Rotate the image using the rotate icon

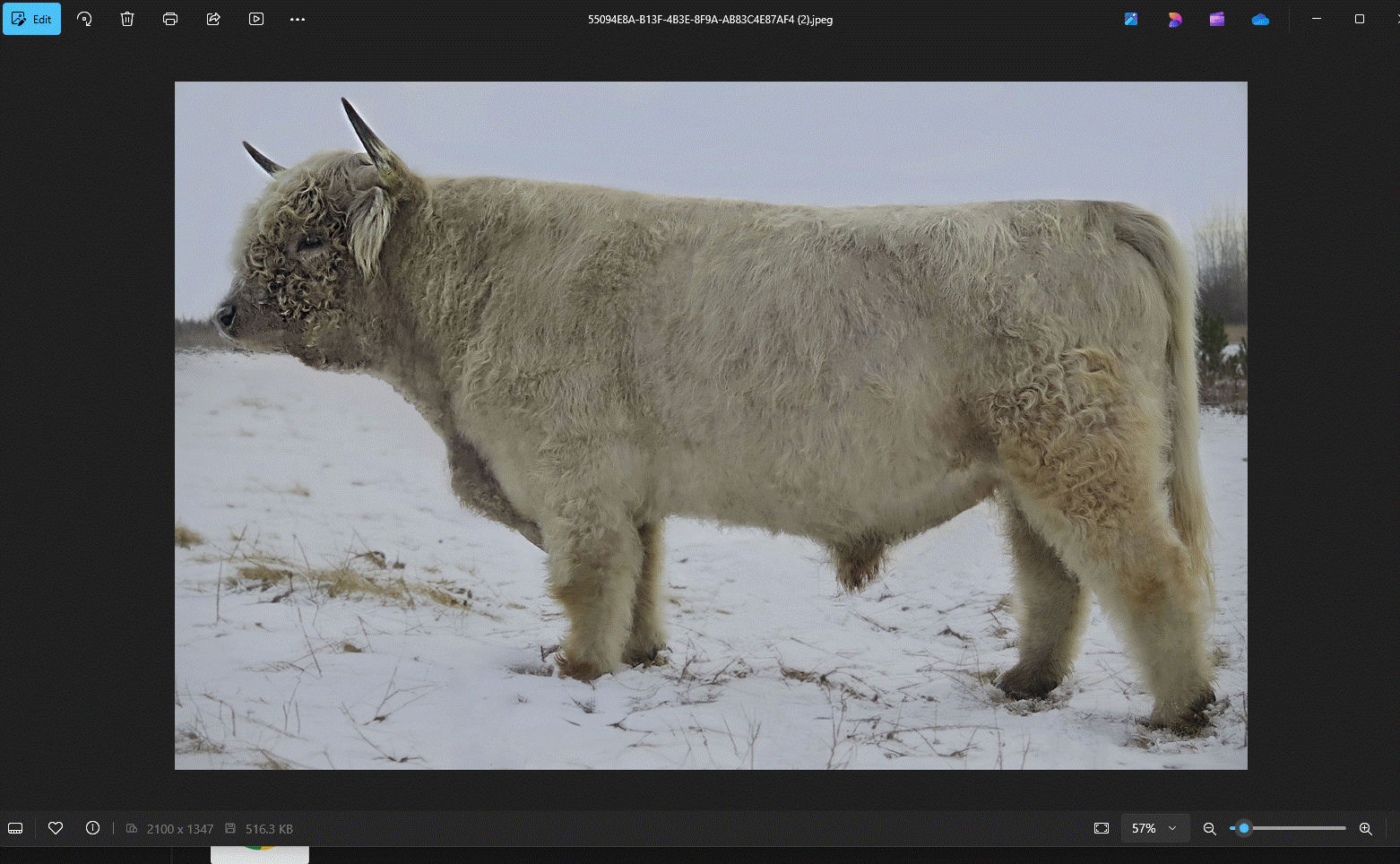click(x=84, y=19)
